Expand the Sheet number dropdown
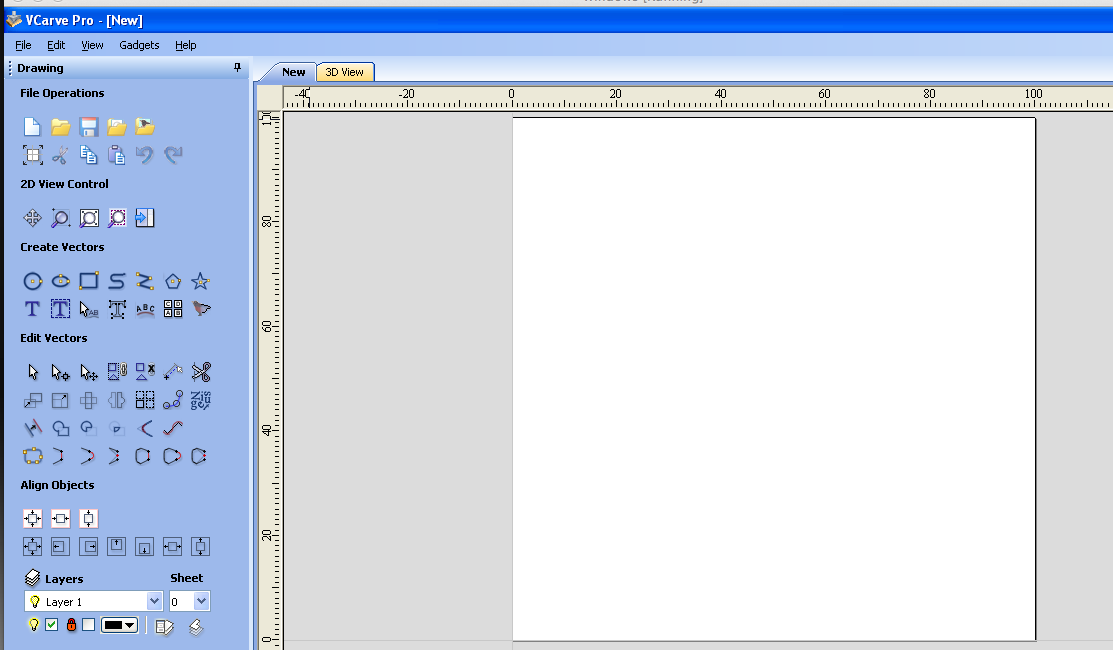1113x650 pixels. (202, 601)
